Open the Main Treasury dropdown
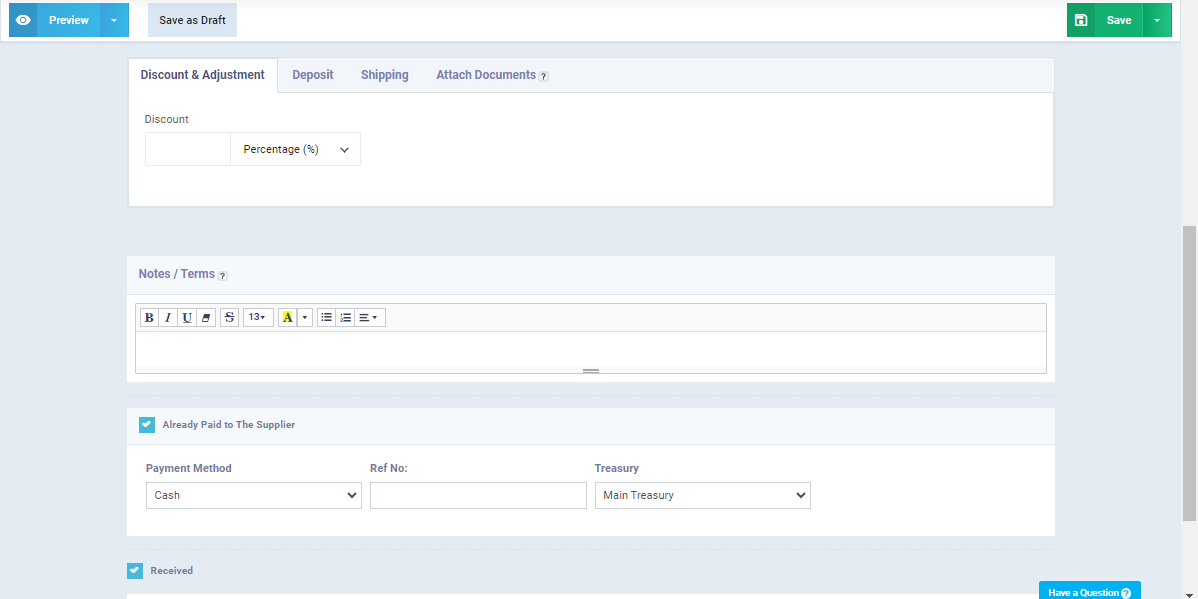The image size is (1198, 599). pyautogui.click(x=702, y=496)
